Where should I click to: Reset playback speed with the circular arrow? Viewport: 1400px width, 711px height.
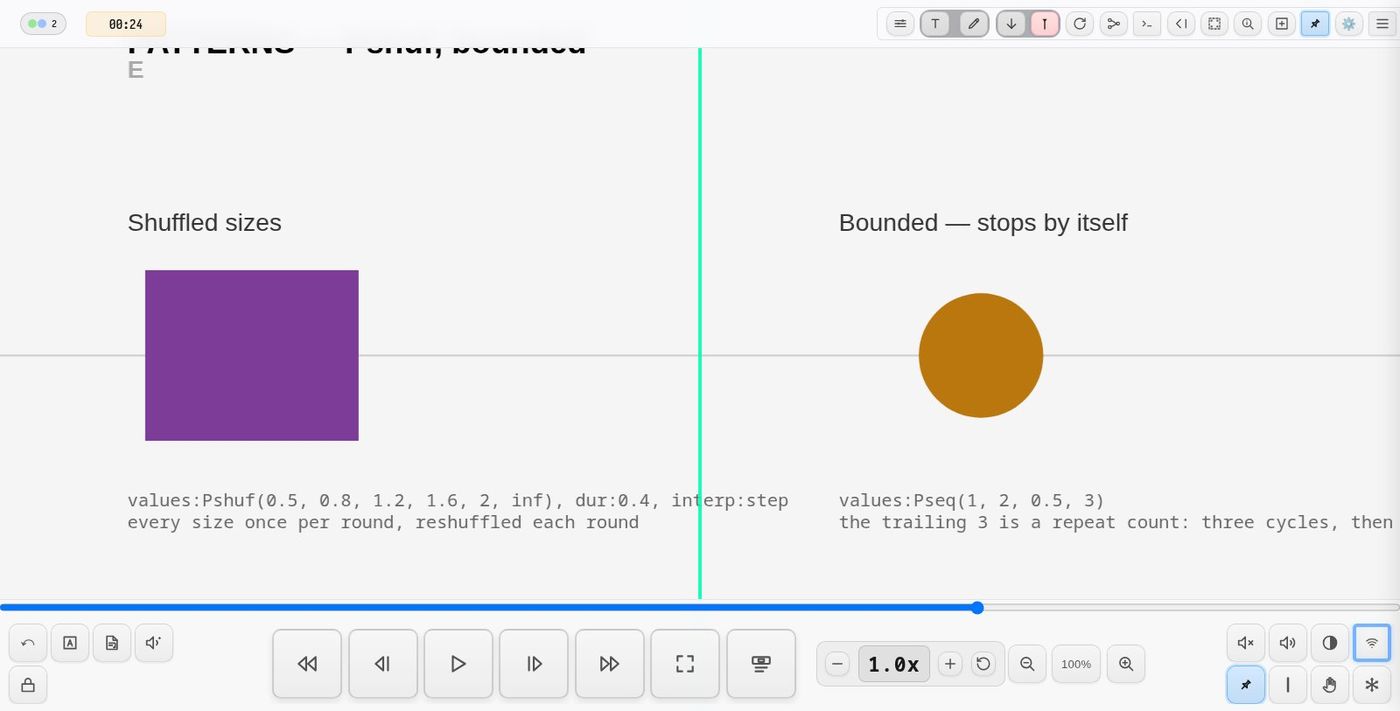tap(984, 664)
